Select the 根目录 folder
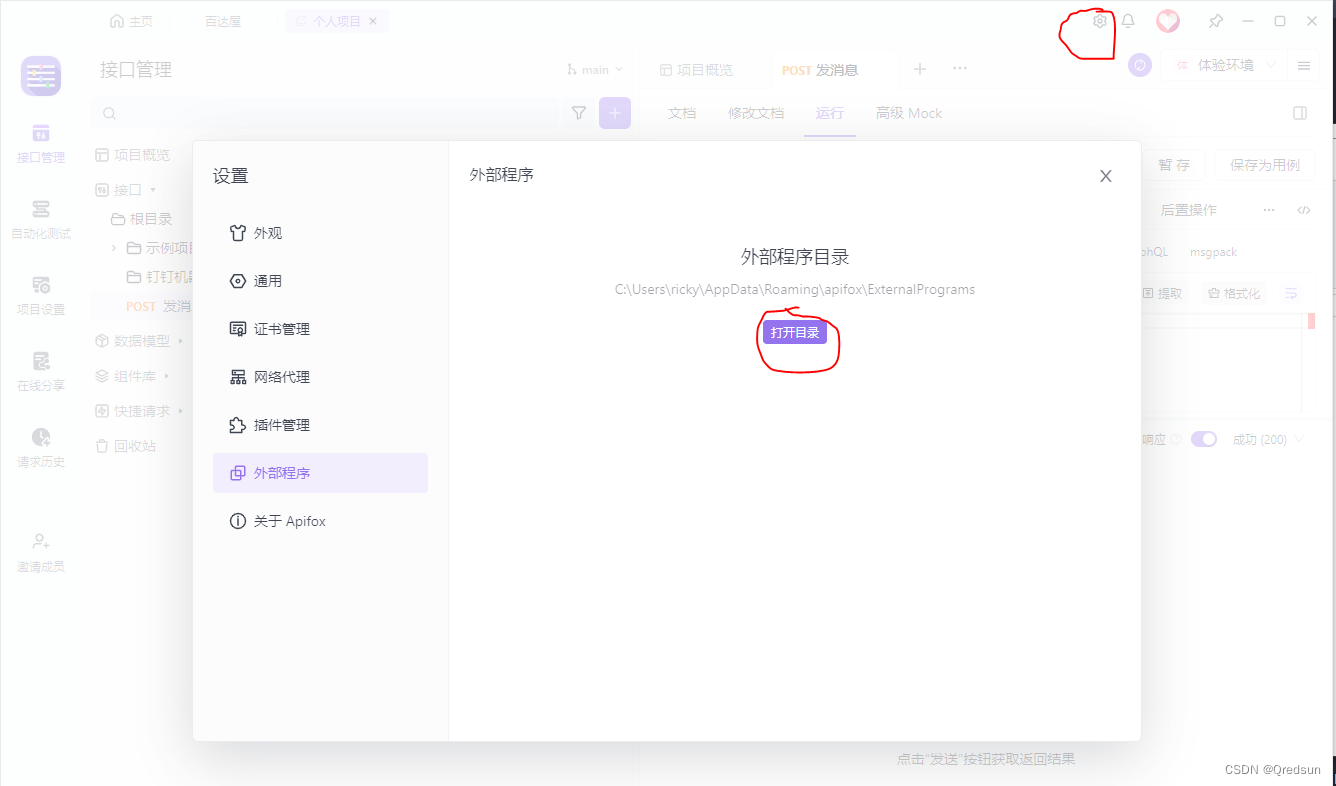1336x786 pixels. [x=142, y=219]
